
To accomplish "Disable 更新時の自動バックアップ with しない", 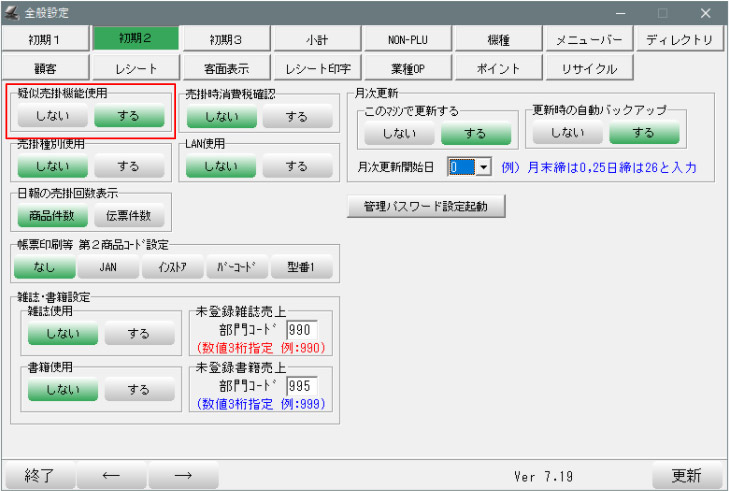I will pyautogui.click(x=567, y=132).
